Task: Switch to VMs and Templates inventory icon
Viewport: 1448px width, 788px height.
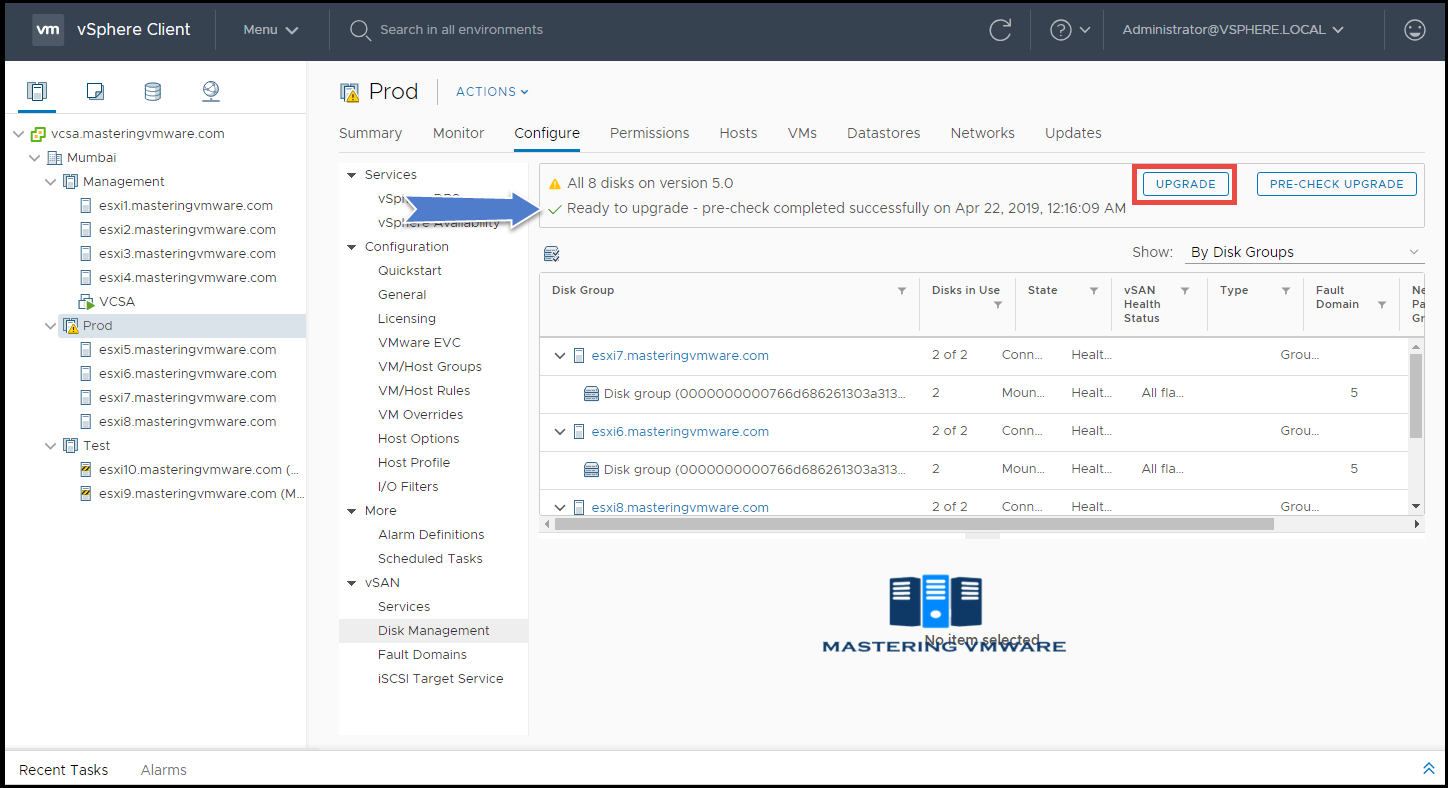Action: [x=95, y=92]
